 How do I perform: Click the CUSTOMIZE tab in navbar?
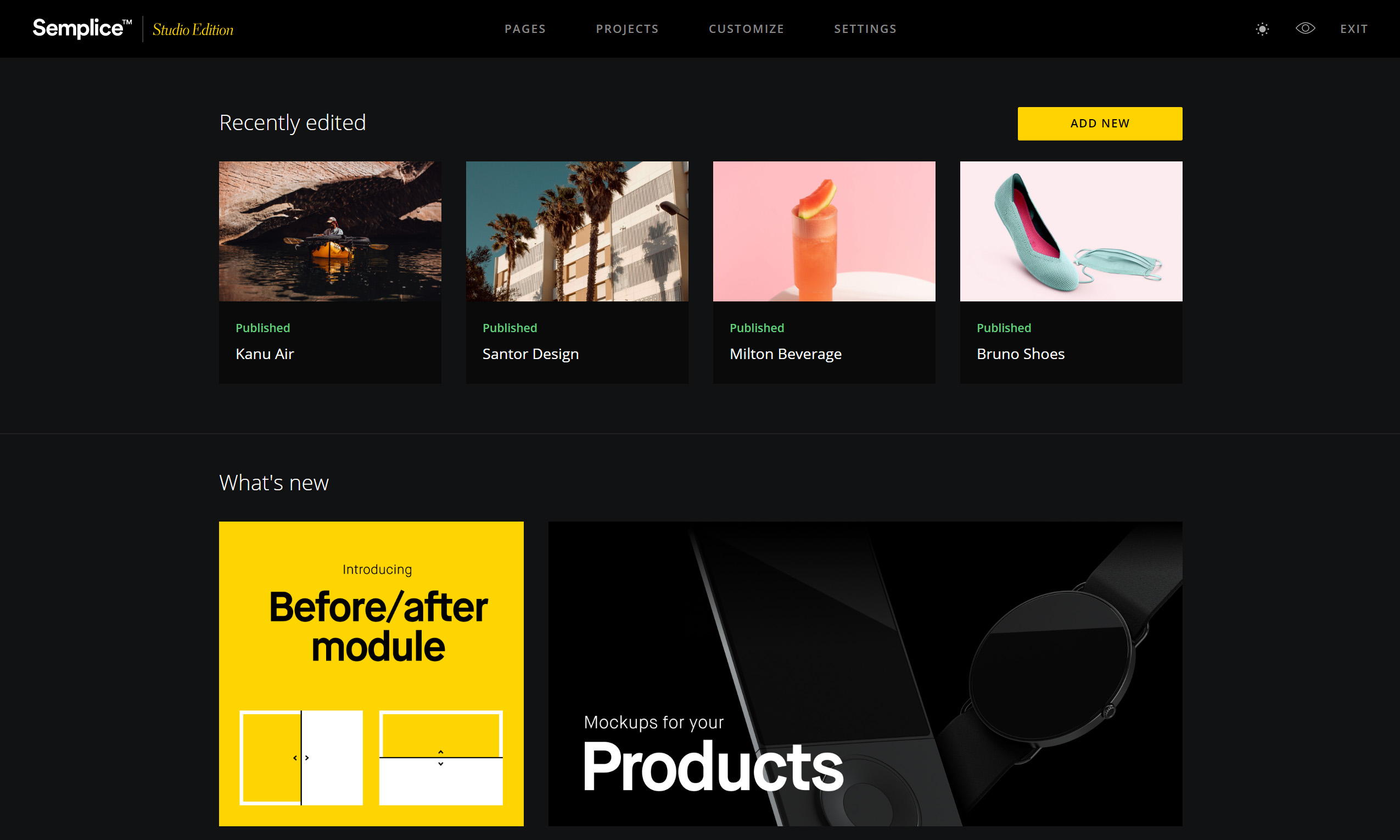tap(747, 28)
